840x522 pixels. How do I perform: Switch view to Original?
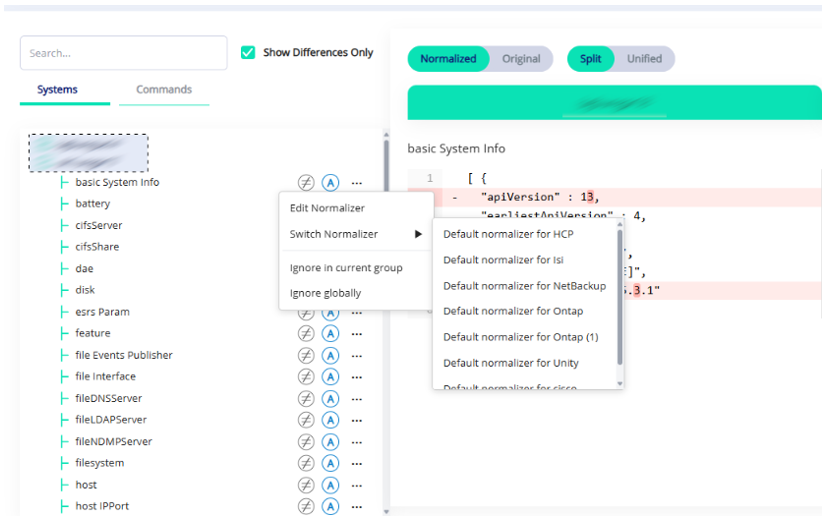pos(521,59)
